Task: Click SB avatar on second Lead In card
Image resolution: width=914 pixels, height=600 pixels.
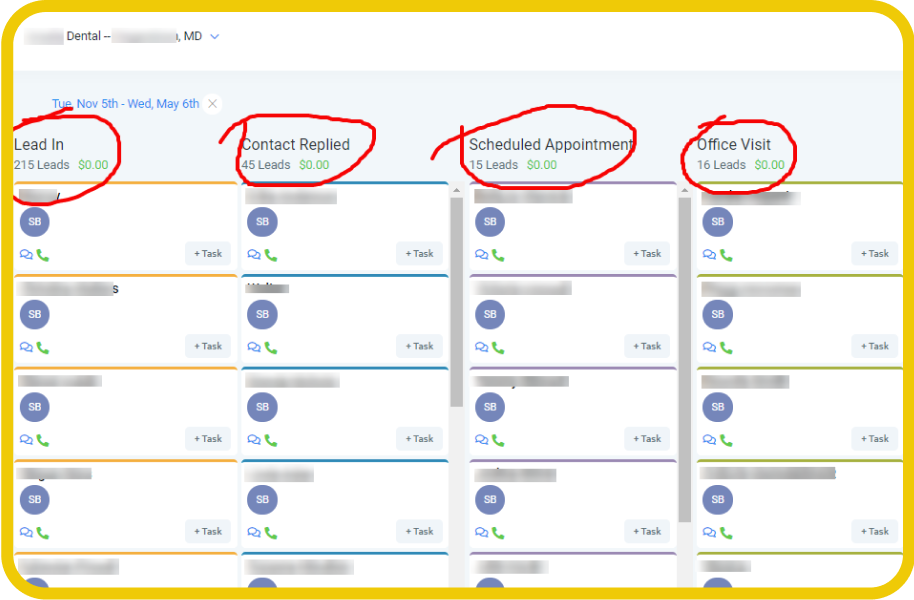Action: [x=35, y=315]
